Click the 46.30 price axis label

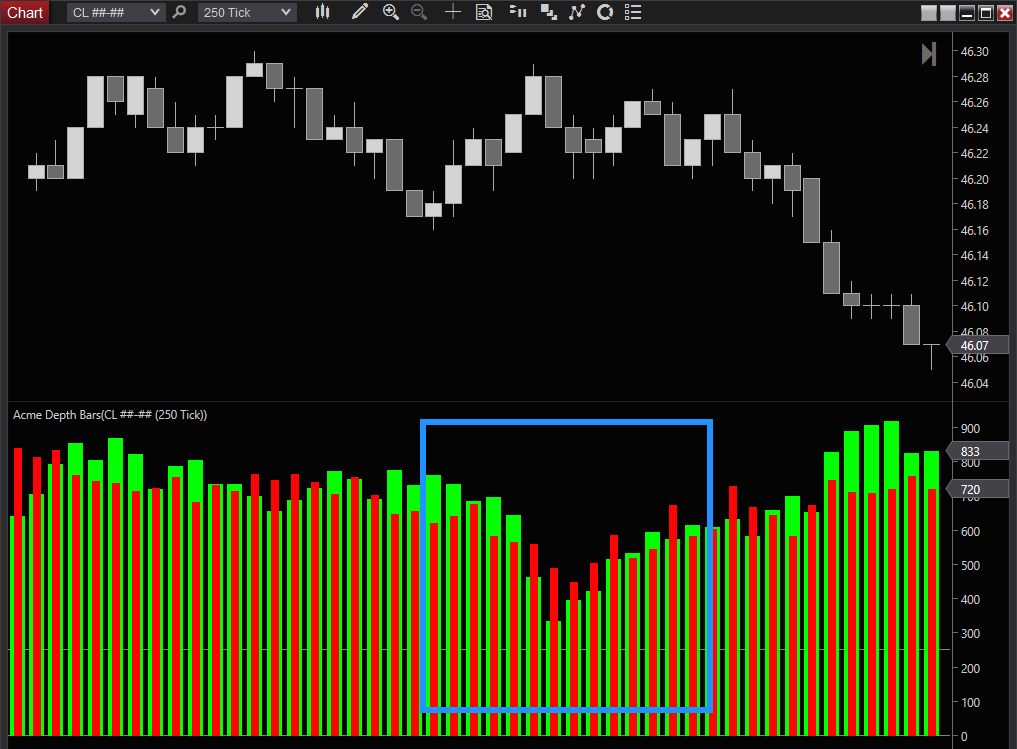click(974, 52)
